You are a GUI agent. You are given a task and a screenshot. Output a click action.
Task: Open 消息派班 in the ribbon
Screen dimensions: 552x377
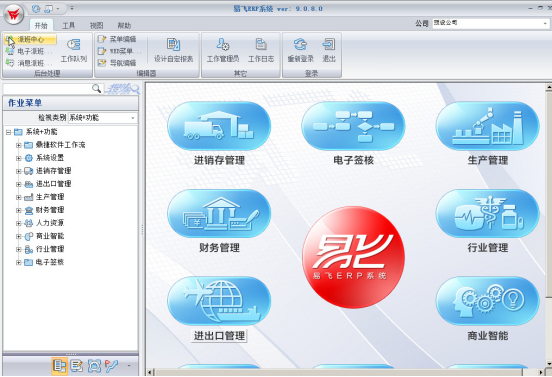coord(29,63)
